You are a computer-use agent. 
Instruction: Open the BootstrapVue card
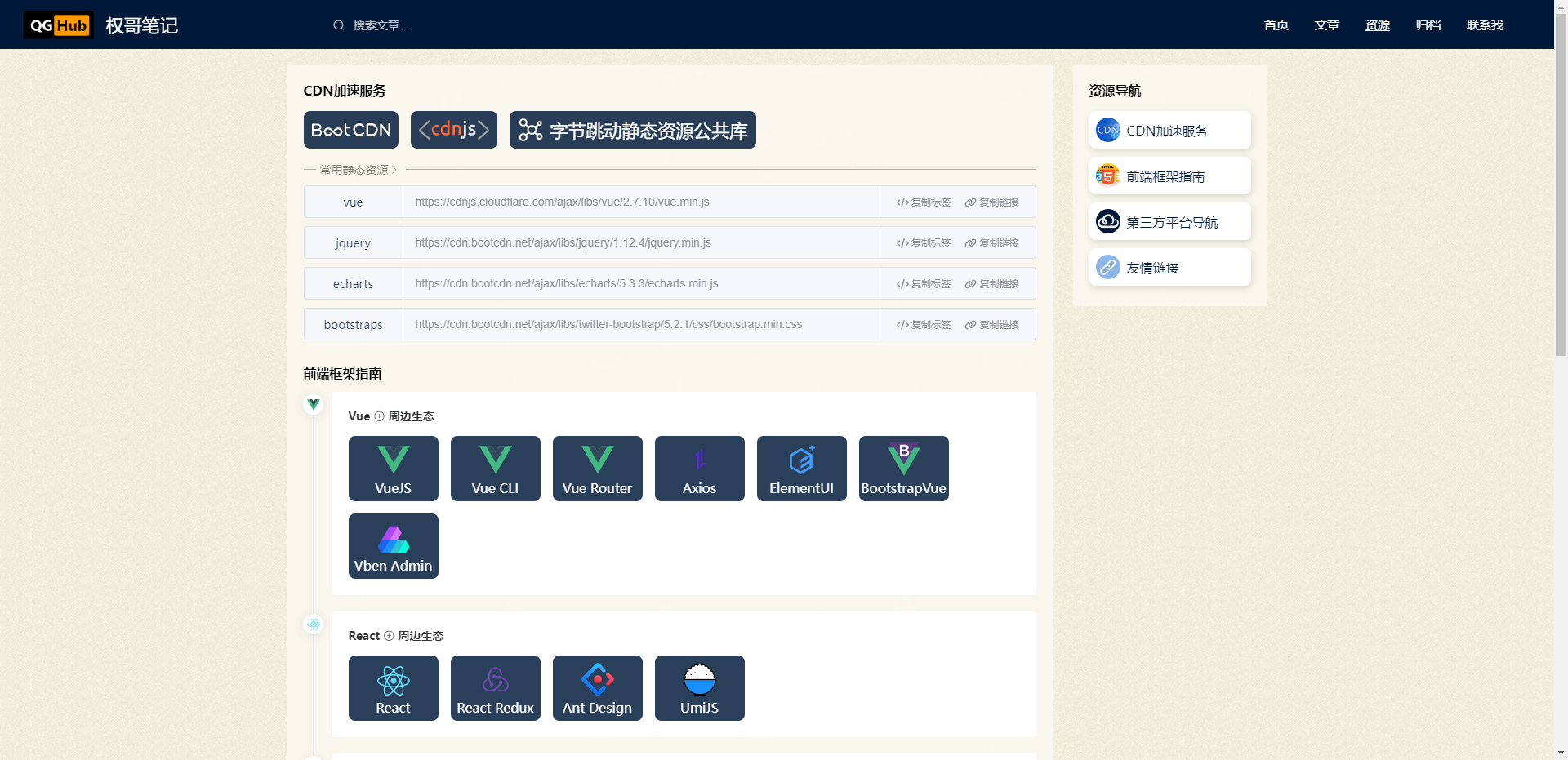(903, 468)
